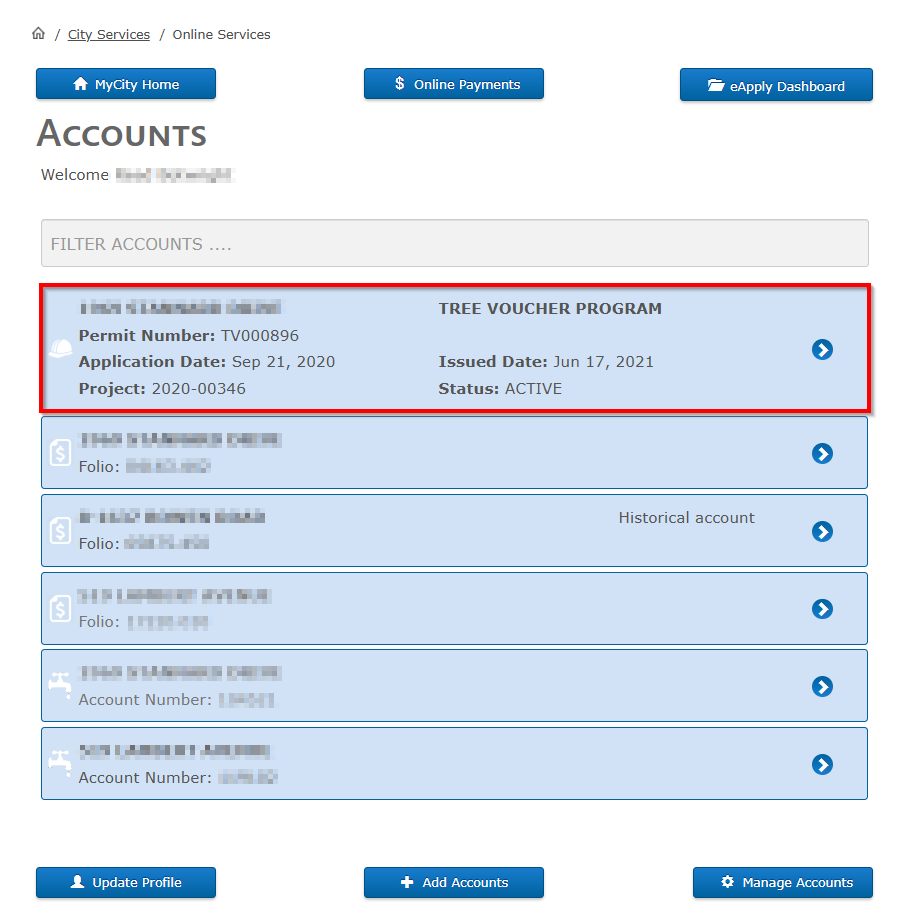Image resolution: width=914 pixels, height=922 pixels.
Task: Expand the third Folio account arrow
Action: pyautogui.click(x=822, y=609)
